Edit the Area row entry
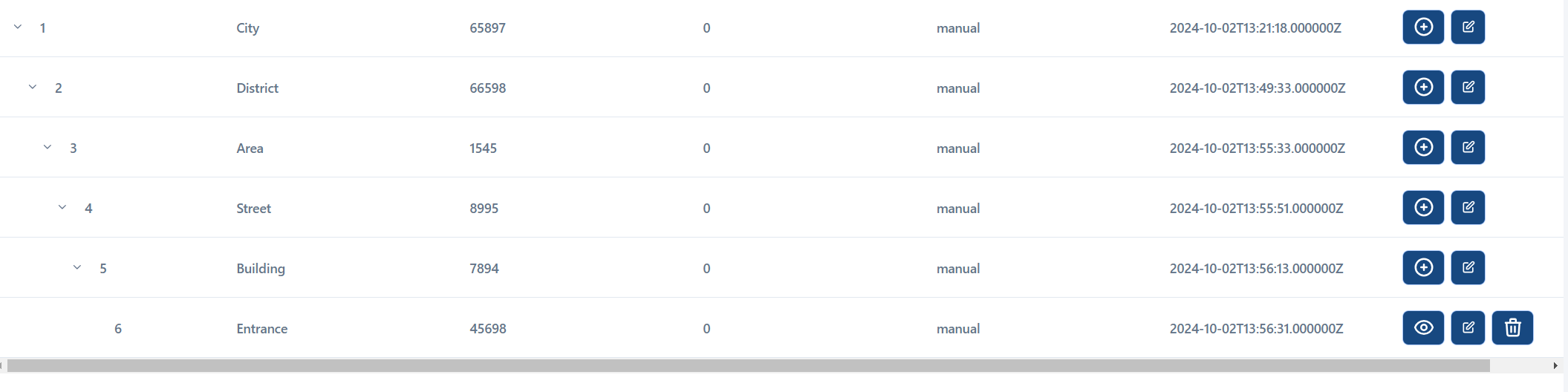This screenshot has height=392, width=1568. pyautogui.click(x=1468, y=148)
